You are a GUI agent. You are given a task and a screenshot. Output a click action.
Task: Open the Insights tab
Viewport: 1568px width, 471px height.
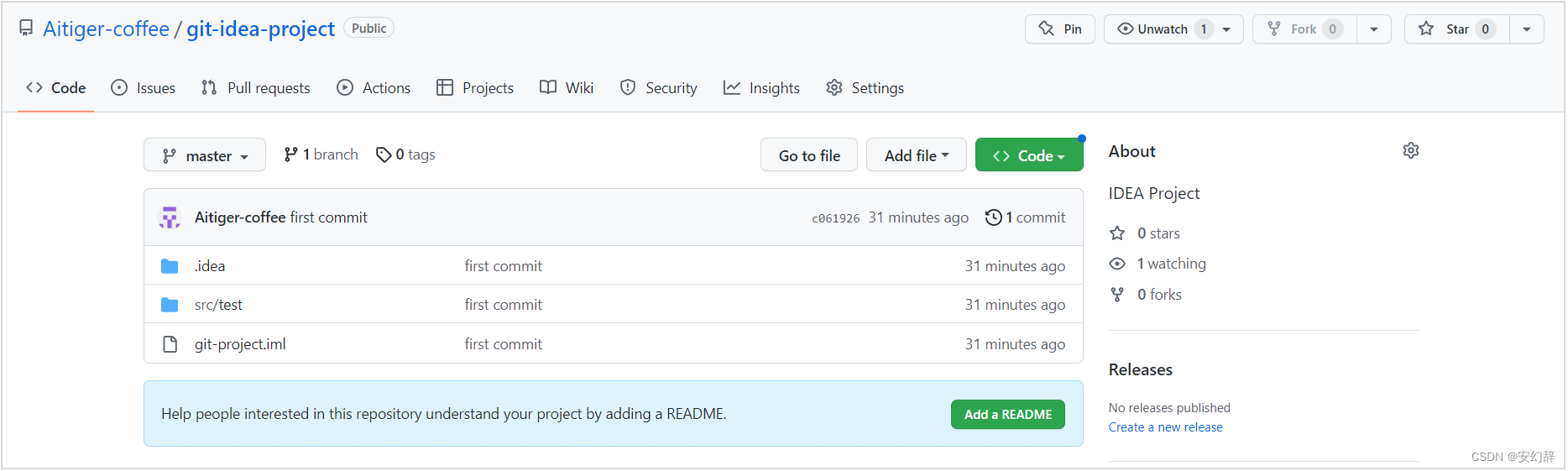click(x=761, y=88)
